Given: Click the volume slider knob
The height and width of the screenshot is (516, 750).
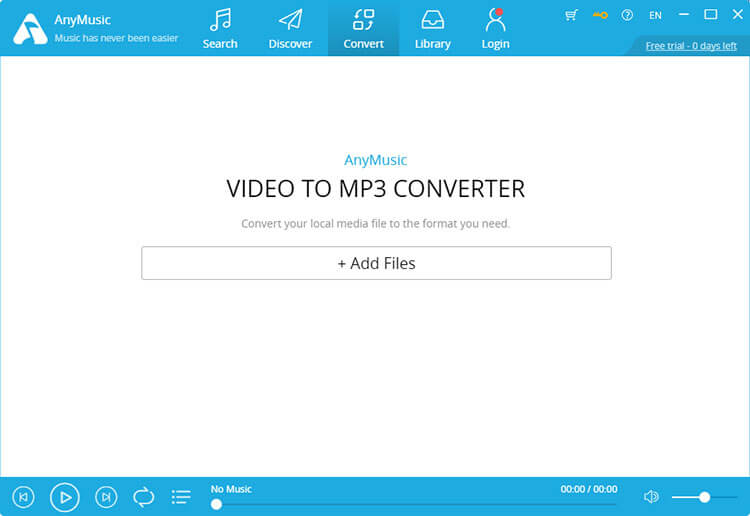Looking at the screenshot, I should pos(705,497).
